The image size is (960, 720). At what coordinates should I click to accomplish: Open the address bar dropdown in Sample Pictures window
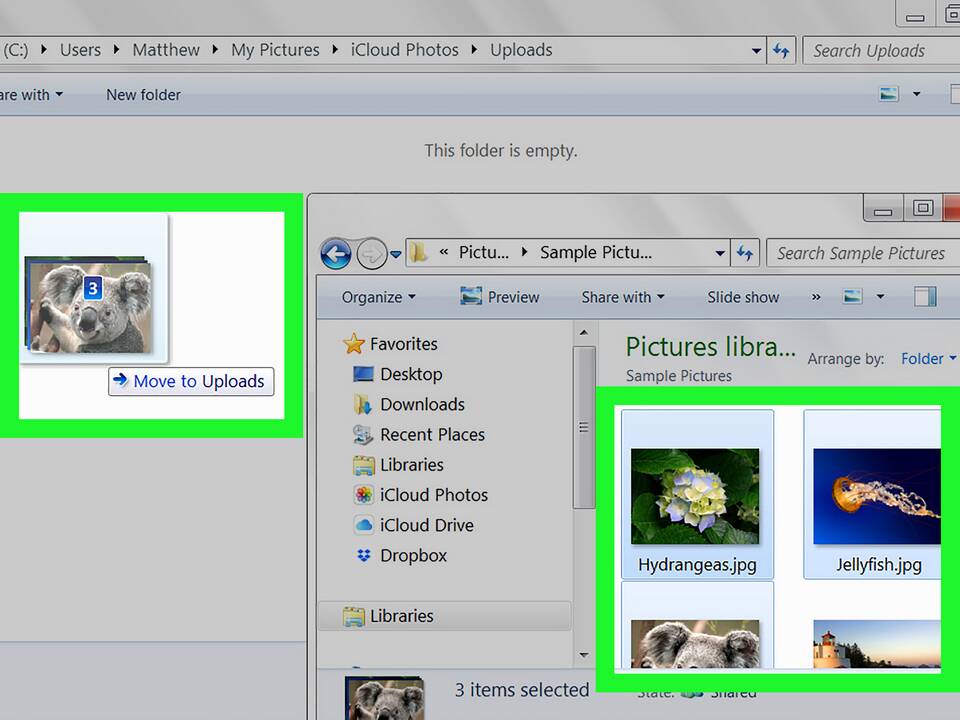tap(720, 253)
